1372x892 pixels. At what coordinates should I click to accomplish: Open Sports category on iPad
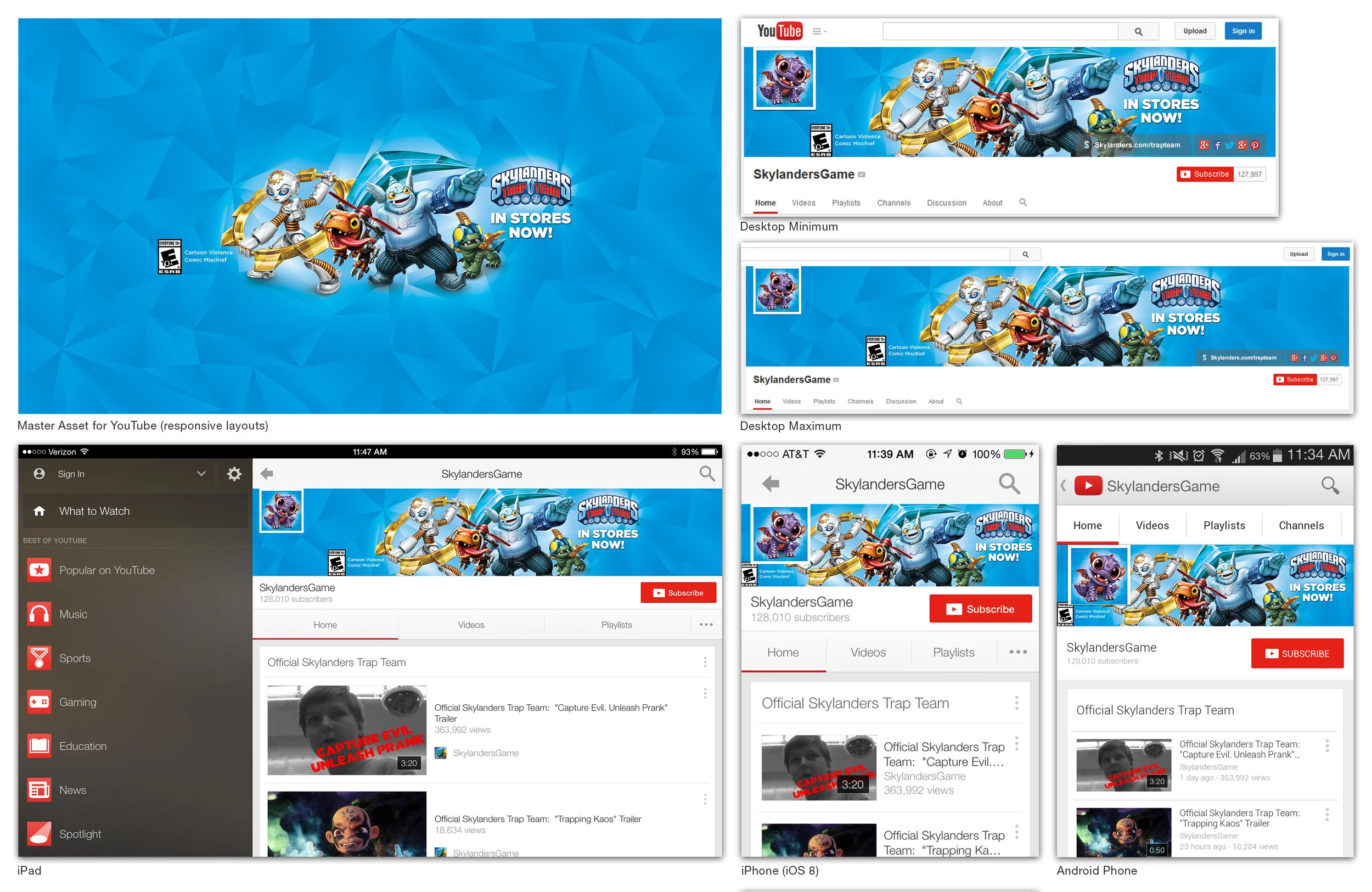(135, 658)
